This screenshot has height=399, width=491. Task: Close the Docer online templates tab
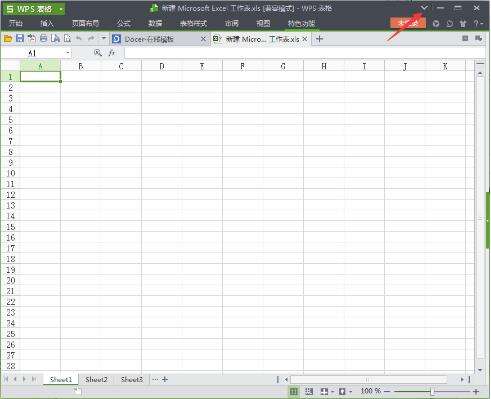coord(203,39)
